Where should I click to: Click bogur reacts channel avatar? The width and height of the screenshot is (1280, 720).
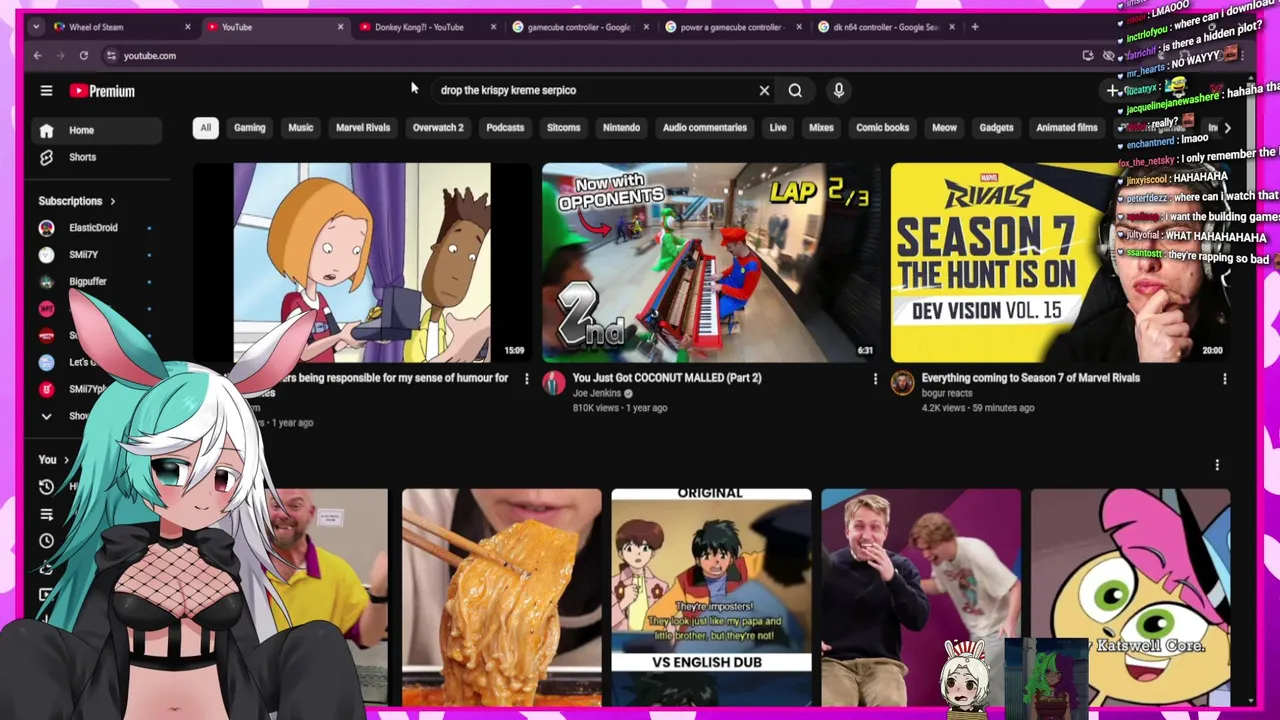(903, 383)
